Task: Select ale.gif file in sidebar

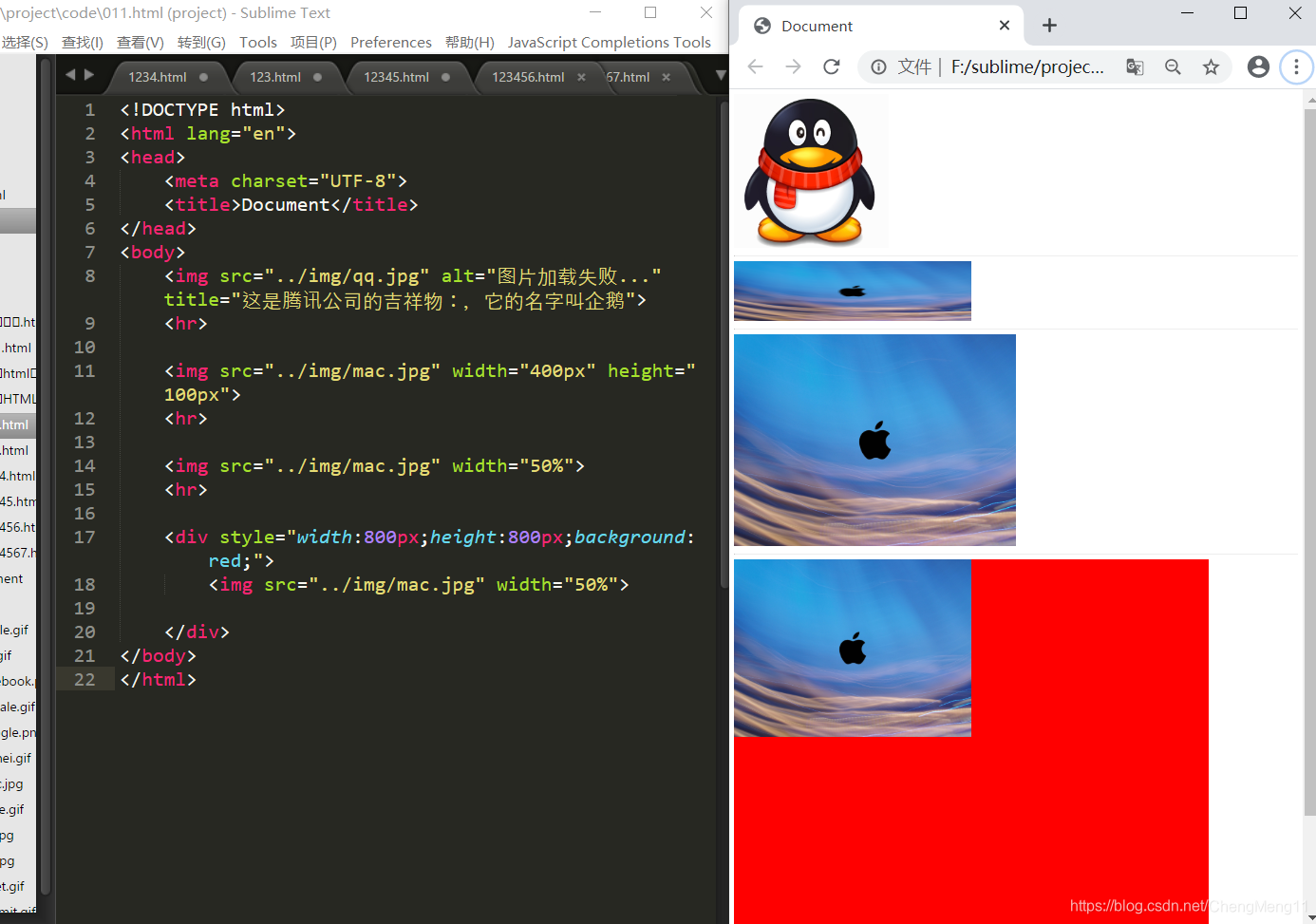Action: click(x=18, y=707)
